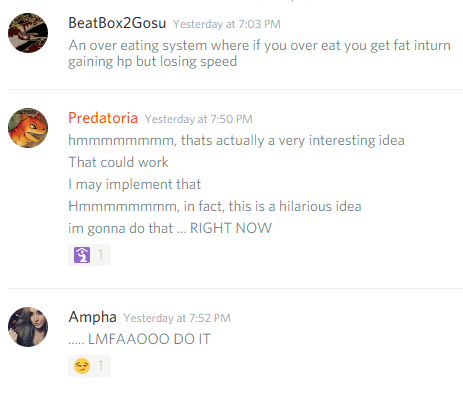Click the BeatBox2Gosu username
463x397 pixels.
(x=117, y=23)
